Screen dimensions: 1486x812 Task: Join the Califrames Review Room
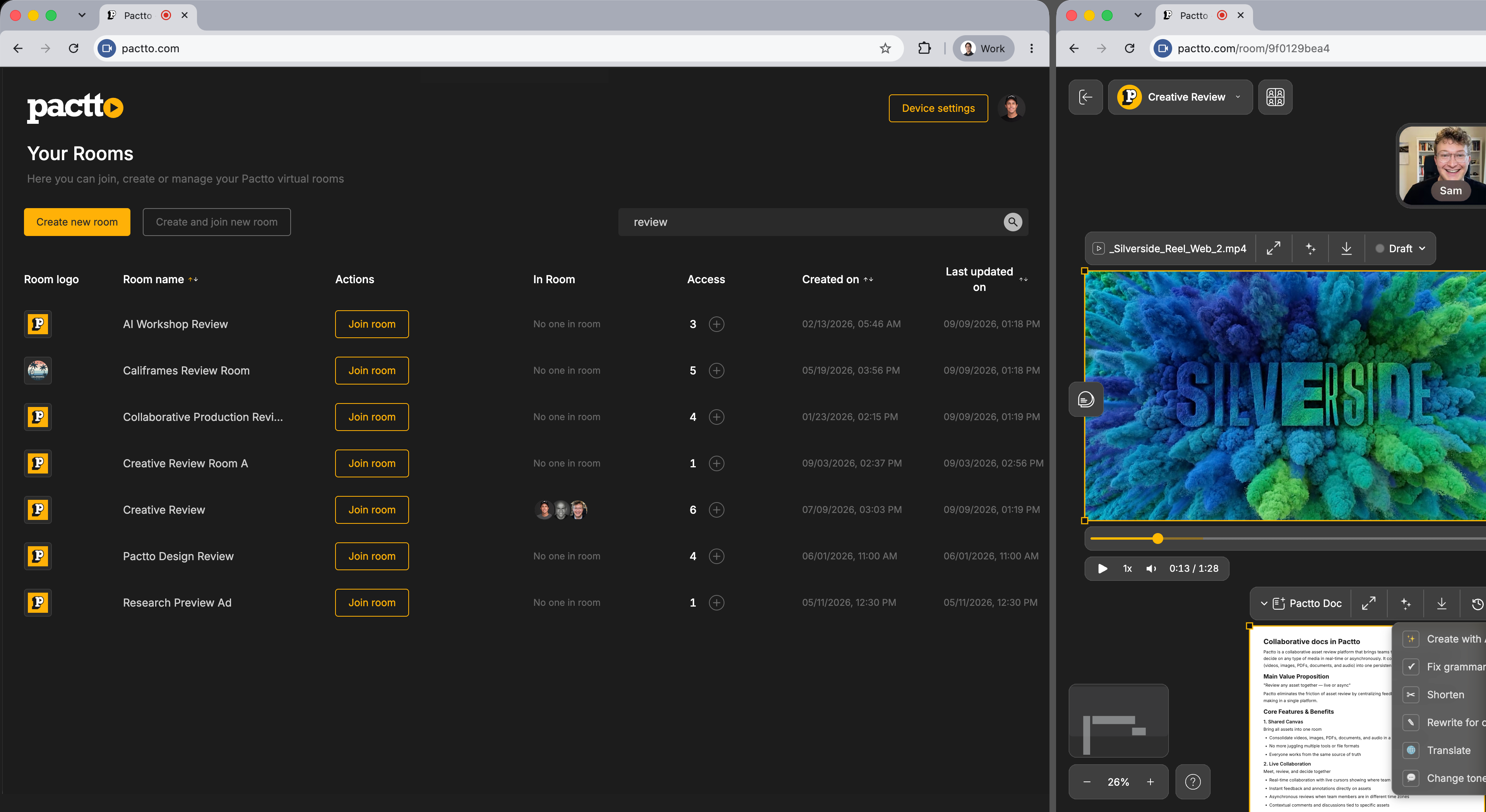[371, 370]
